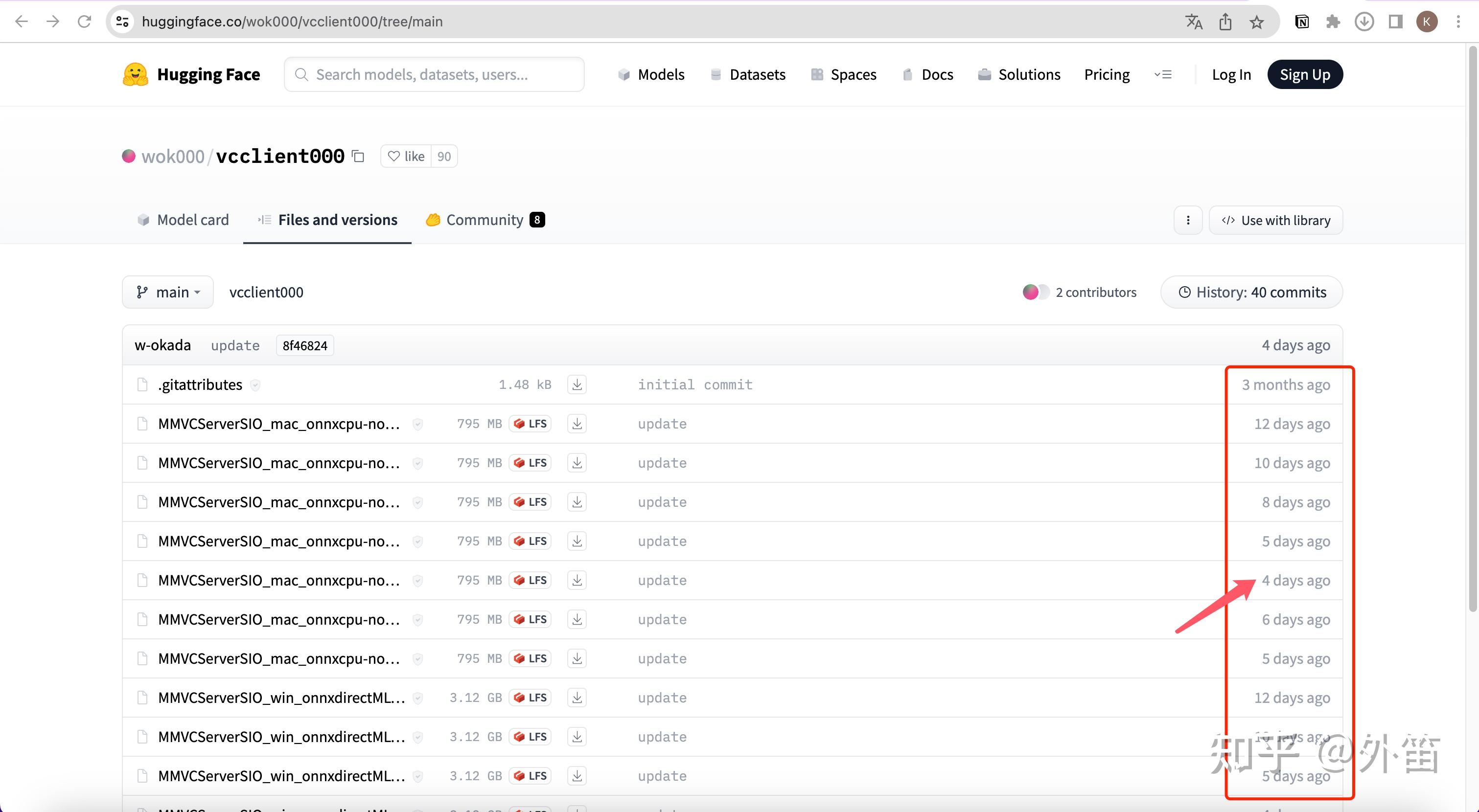Screen dimensions: 1479x812
Task: Download first 3.12 GB win_onnxdirectML file
Action: point(577,698)
